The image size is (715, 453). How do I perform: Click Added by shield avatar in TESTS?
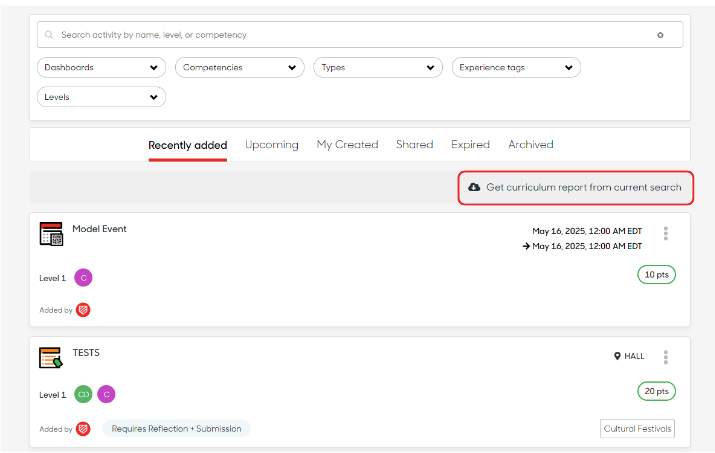coord(83,429)
